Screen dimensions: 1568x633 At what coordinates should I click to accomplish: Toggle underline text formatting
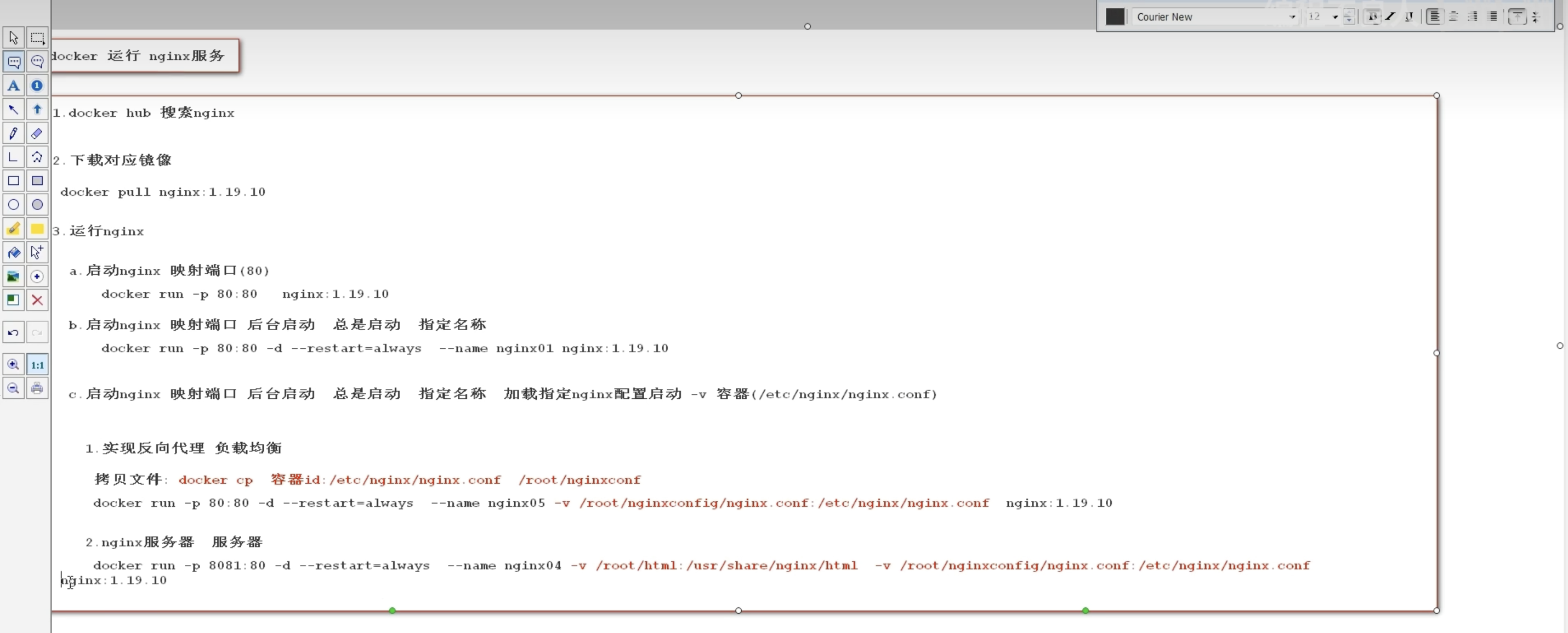tap(1408, 16)
